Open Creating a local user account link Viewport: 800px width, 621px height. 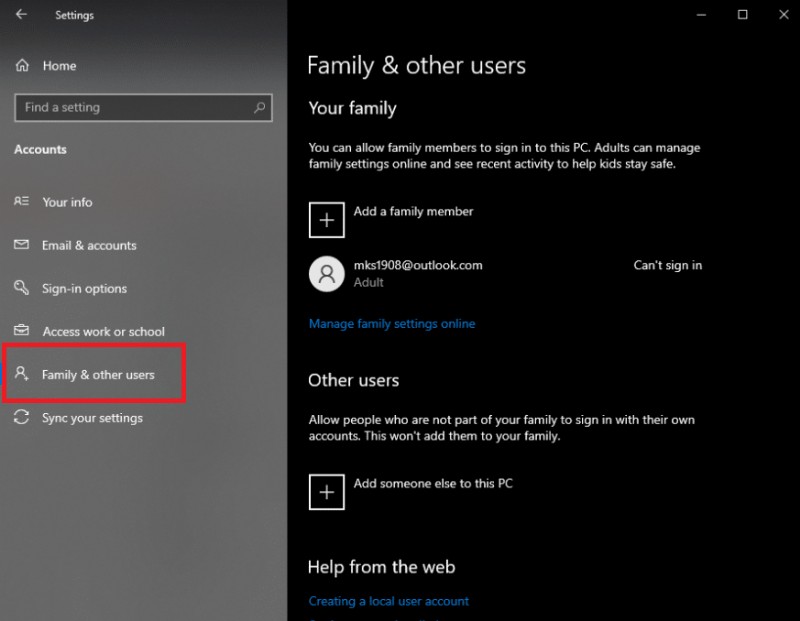pyautogui.click(x=388, y=601)
